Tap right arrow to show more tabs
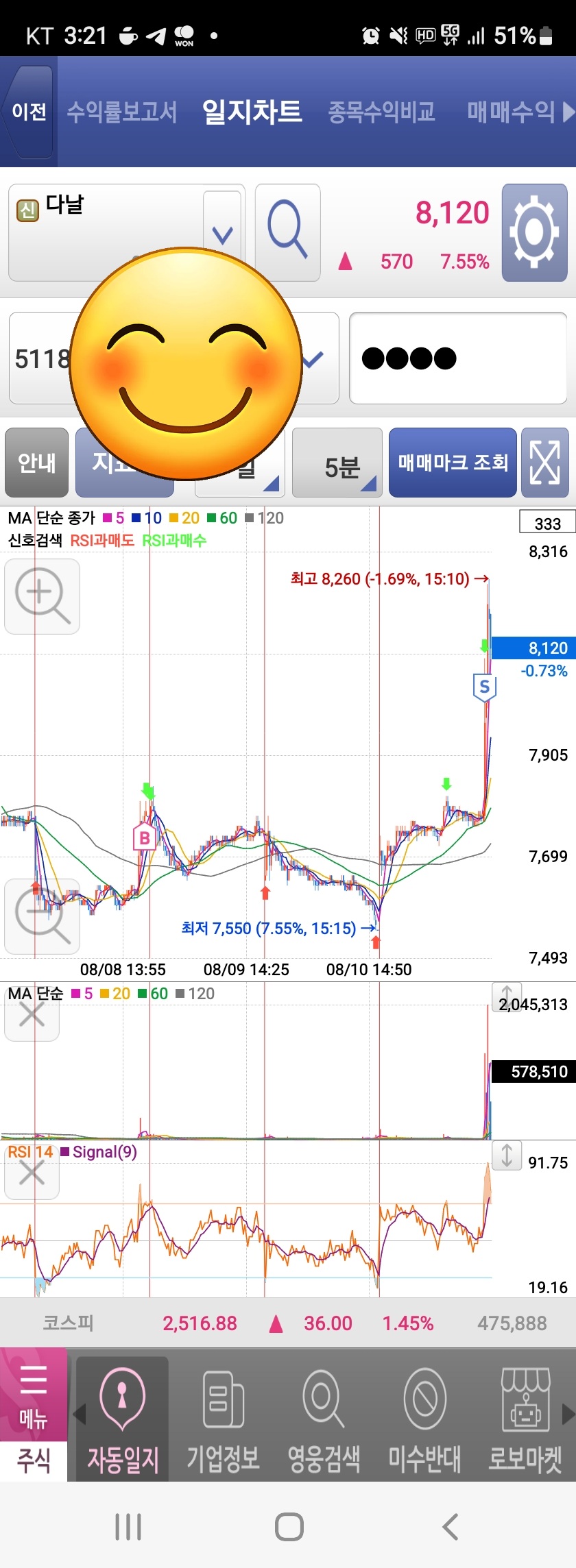 (568, 112)
